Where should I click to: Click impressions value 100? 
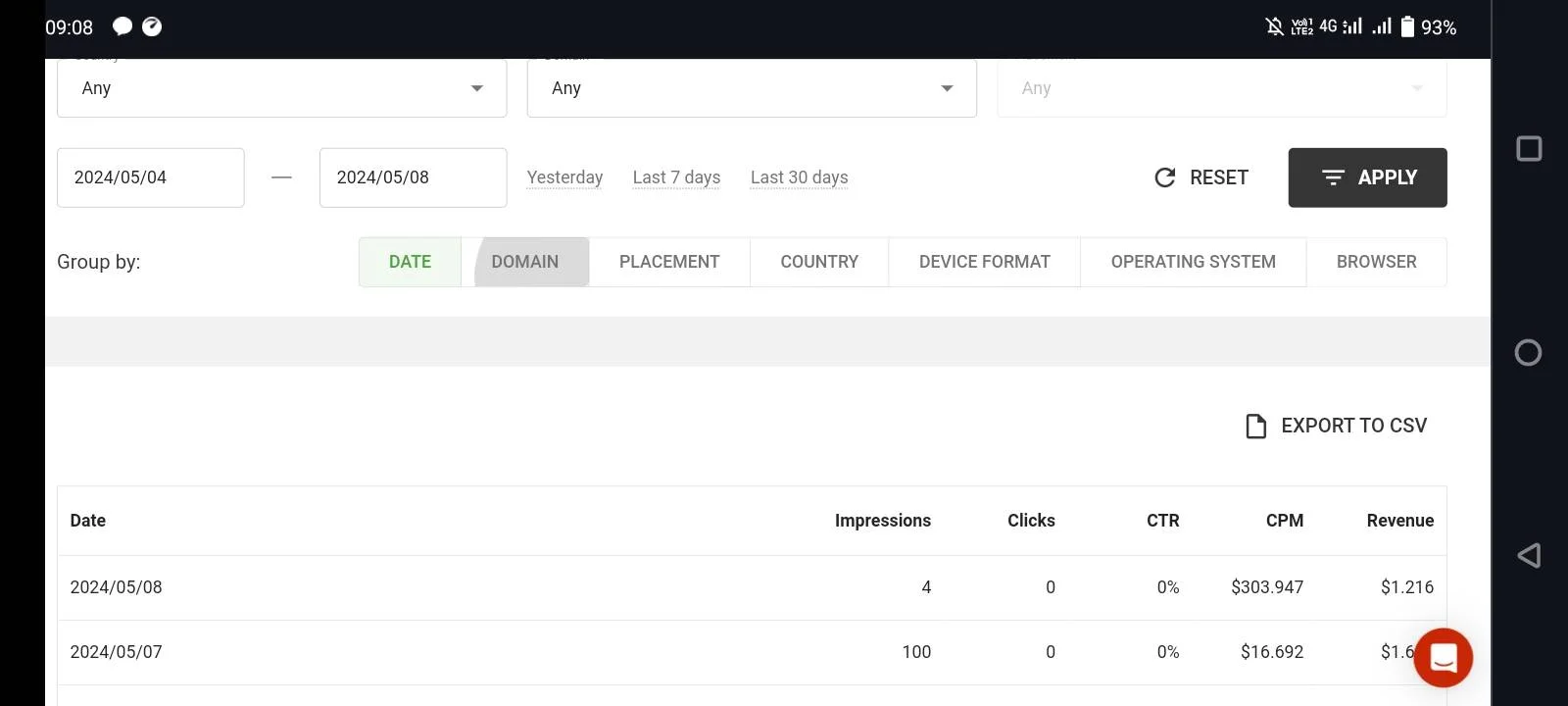pyautogui.click(x=917, y=652)
